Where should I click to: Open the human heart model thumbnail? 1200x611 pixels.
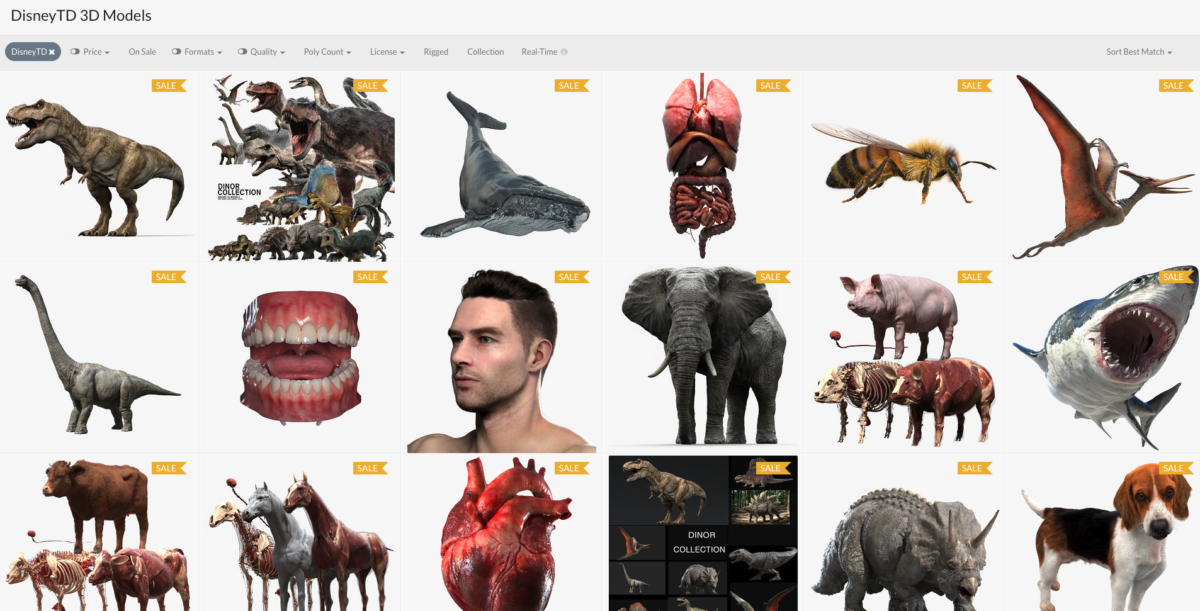point(503,534)
